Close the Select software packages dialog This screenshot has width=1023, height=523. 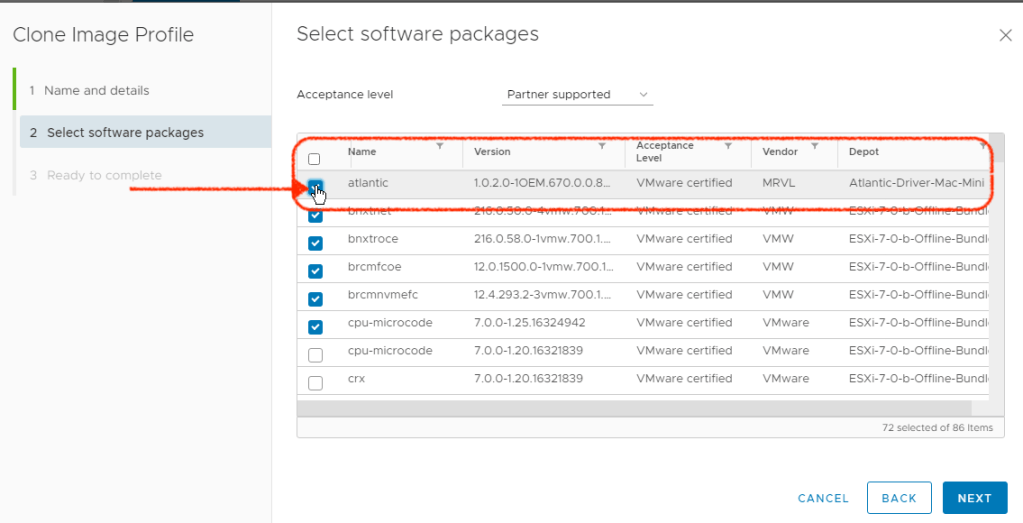pos(1005,35)
